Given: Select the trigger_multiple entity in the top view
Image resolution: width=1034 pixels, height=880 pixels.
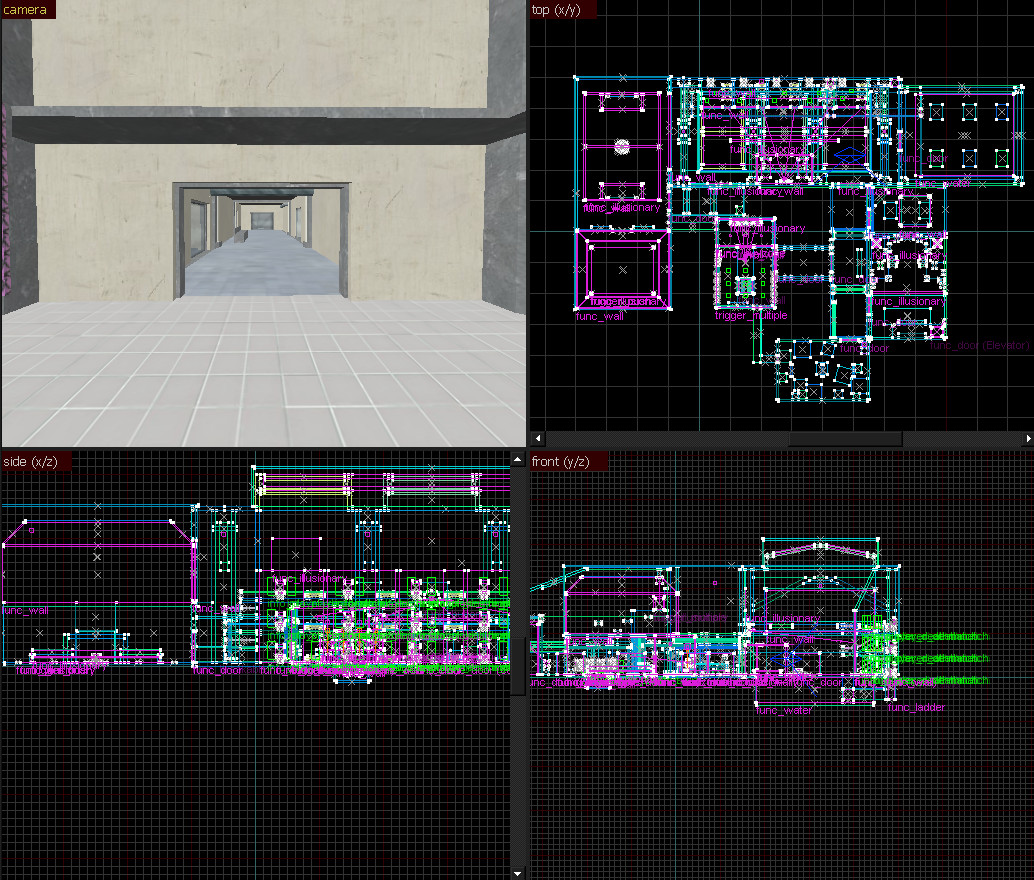Looking at the screenshot, I should point(752,315).
